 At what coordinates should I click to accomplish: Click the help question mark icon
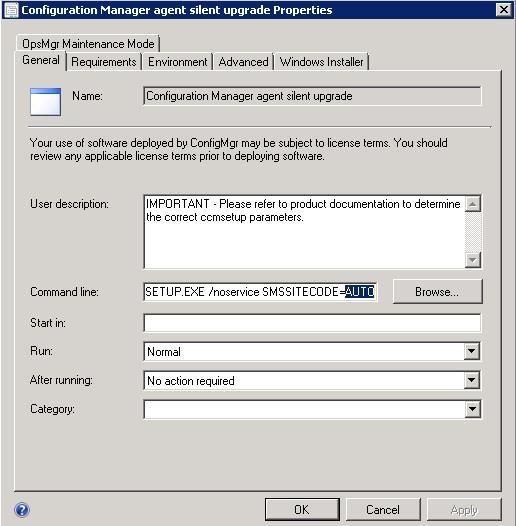[22, 510]
